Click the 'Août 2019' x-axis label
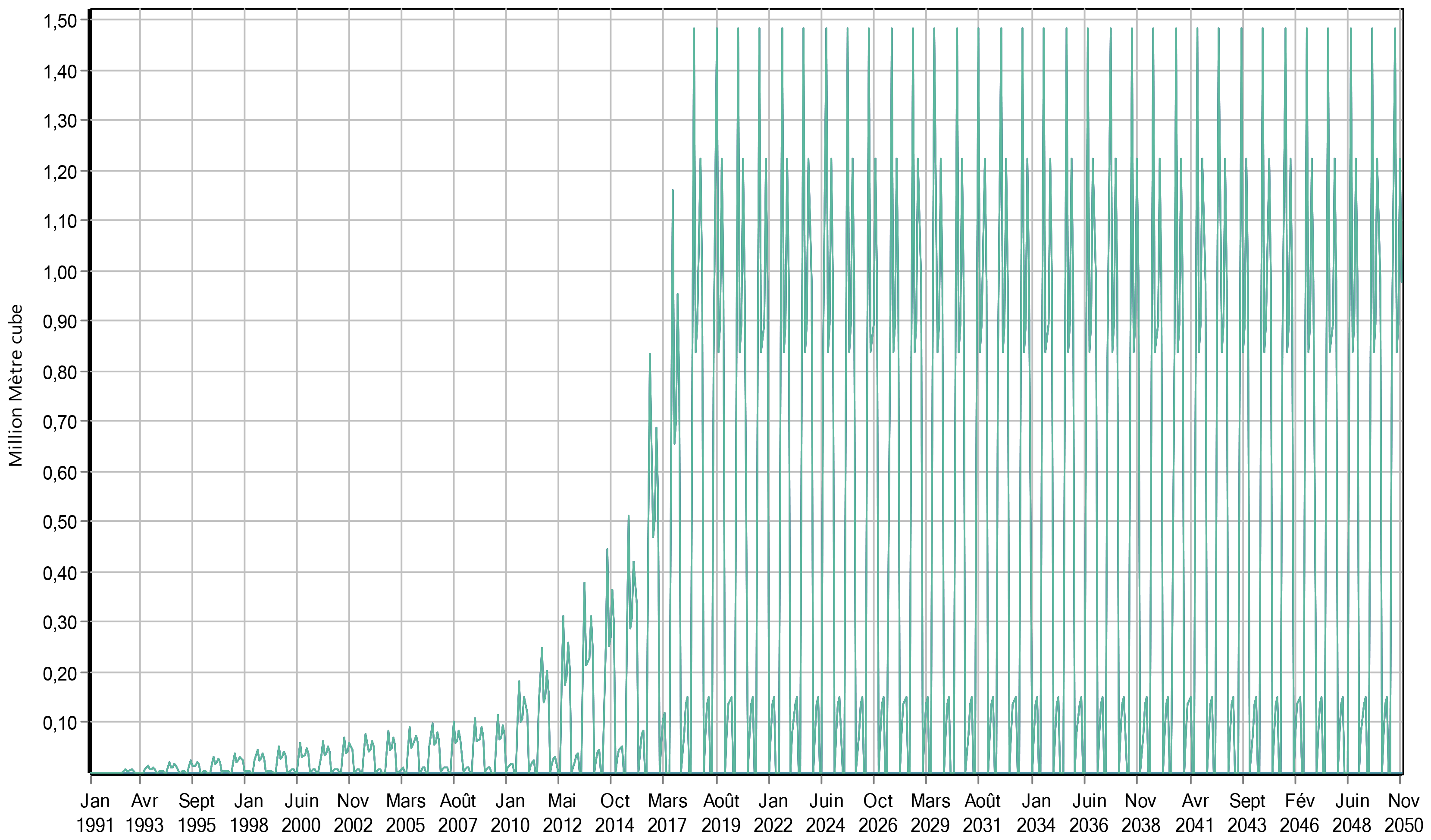This screenshot has width=1431, height=840. [x=720, y=813]
